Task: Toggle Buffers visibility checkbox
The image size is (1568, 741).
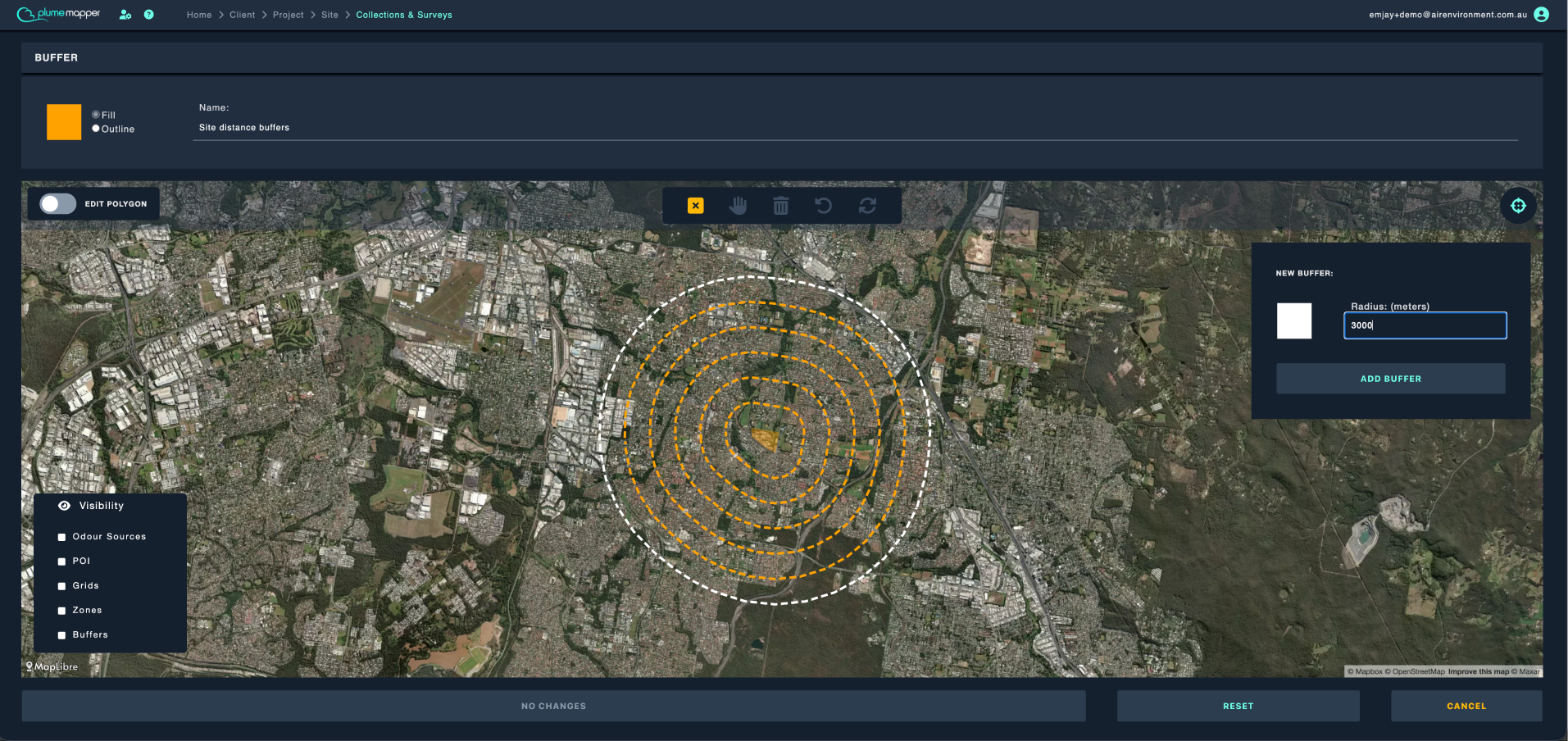Action: [61, 635]
